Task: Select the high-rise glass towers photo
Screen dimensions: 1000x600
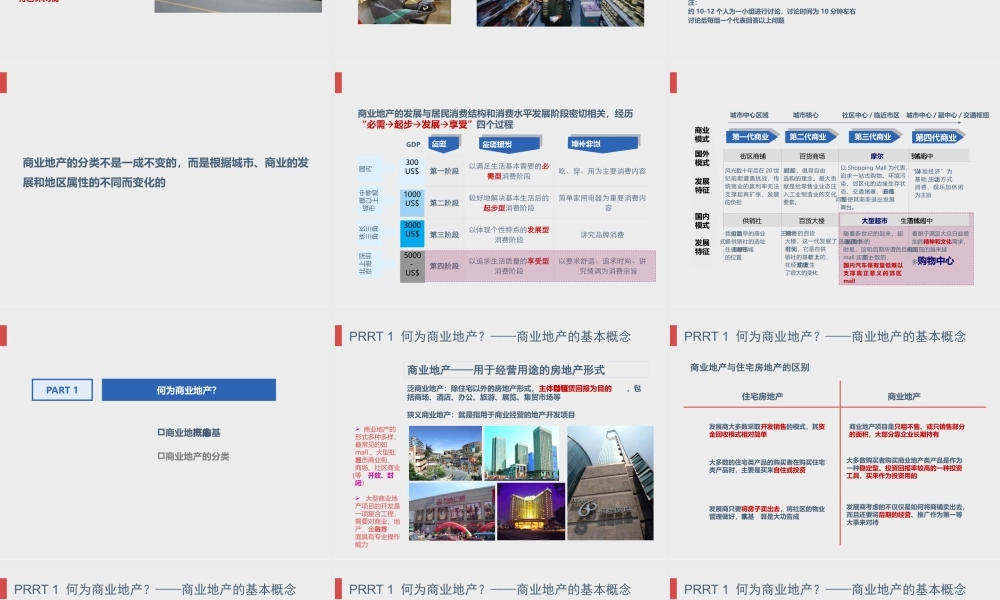Action: coord(522,453)
